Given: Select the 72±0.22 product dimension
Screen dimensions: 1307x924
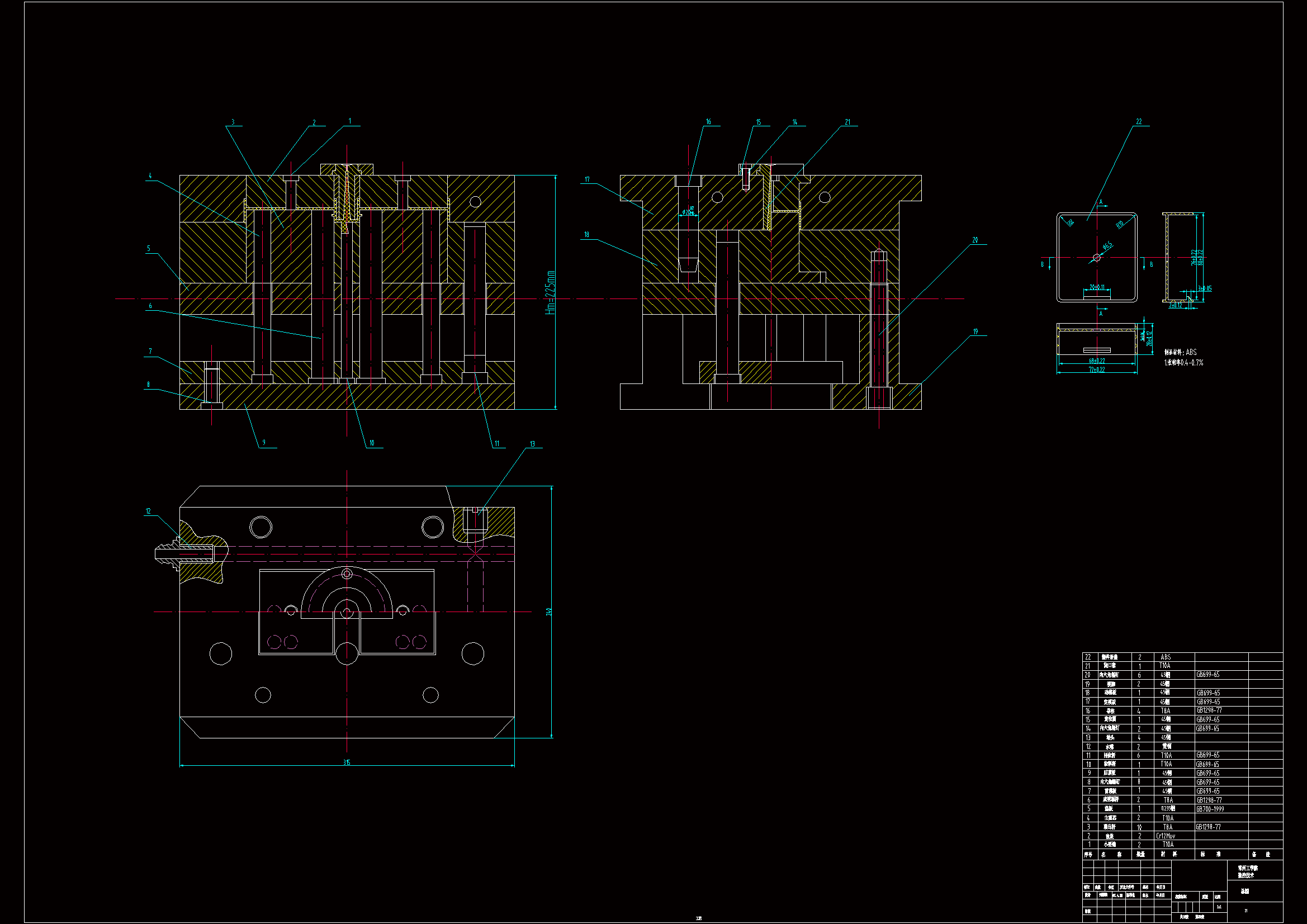Looking at the screenshot, I should [1096, 369].
